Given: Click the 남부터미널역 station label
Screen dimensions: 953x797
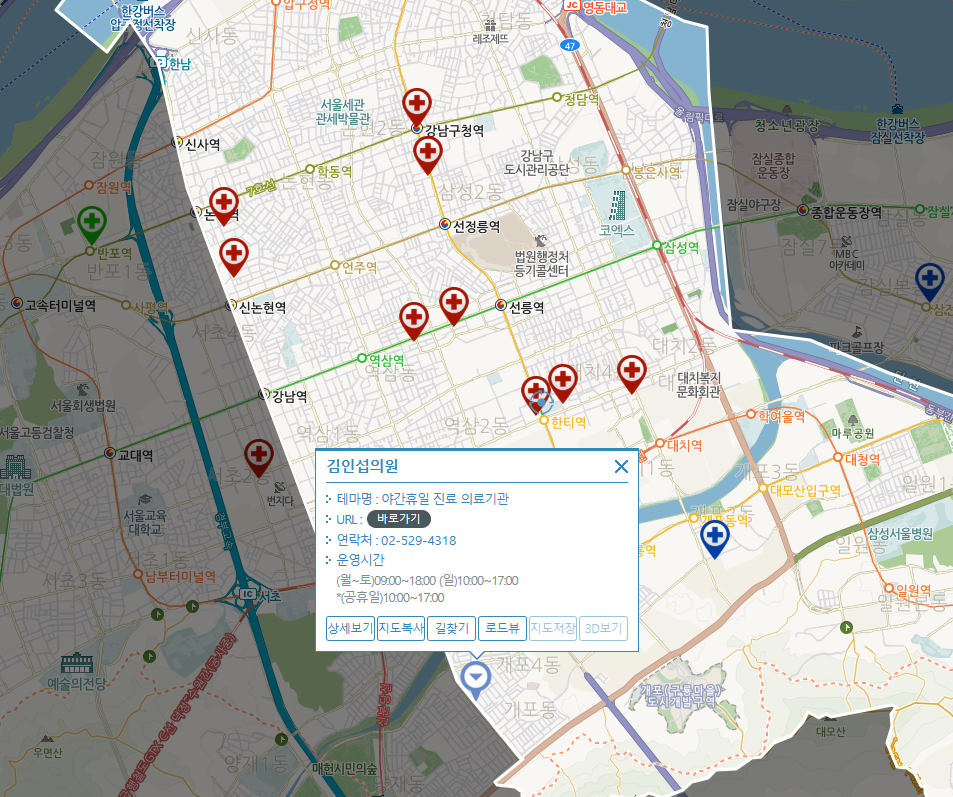Looking at the screenshot, I should 181,576.
